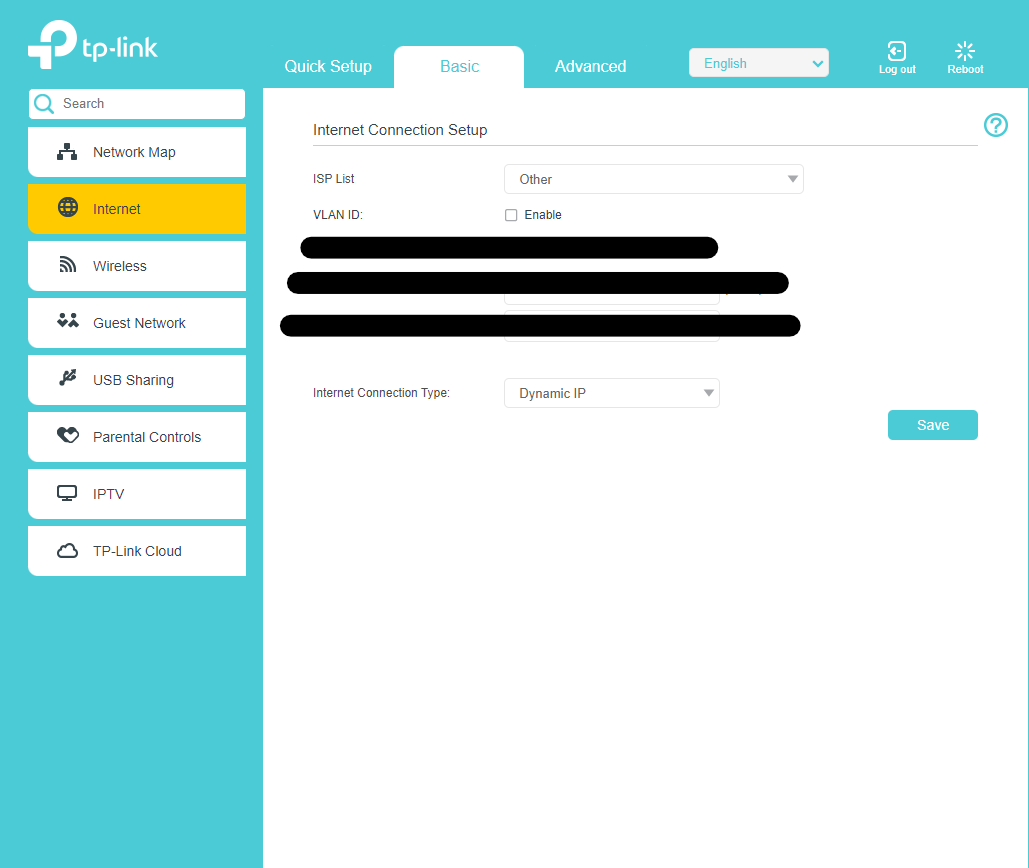
Task: Open the Guest Network menu item
Action: pos(136,323)
